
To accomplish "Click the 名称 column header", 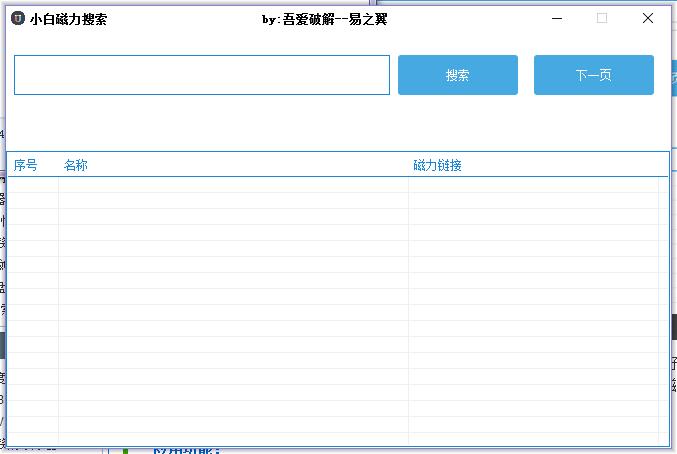I will (76, 165).
